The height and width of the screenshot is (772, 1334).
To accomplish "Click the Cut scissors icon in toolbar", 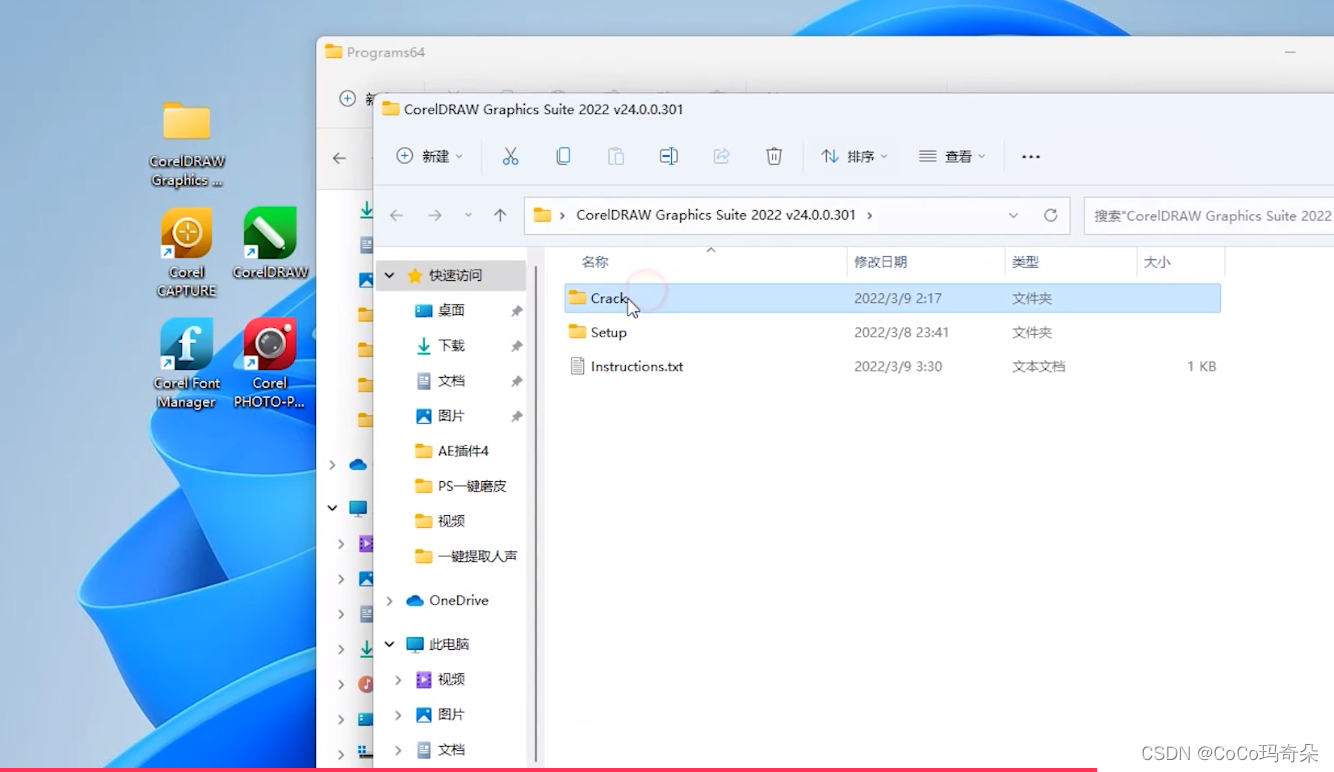I will coord(510,156).
